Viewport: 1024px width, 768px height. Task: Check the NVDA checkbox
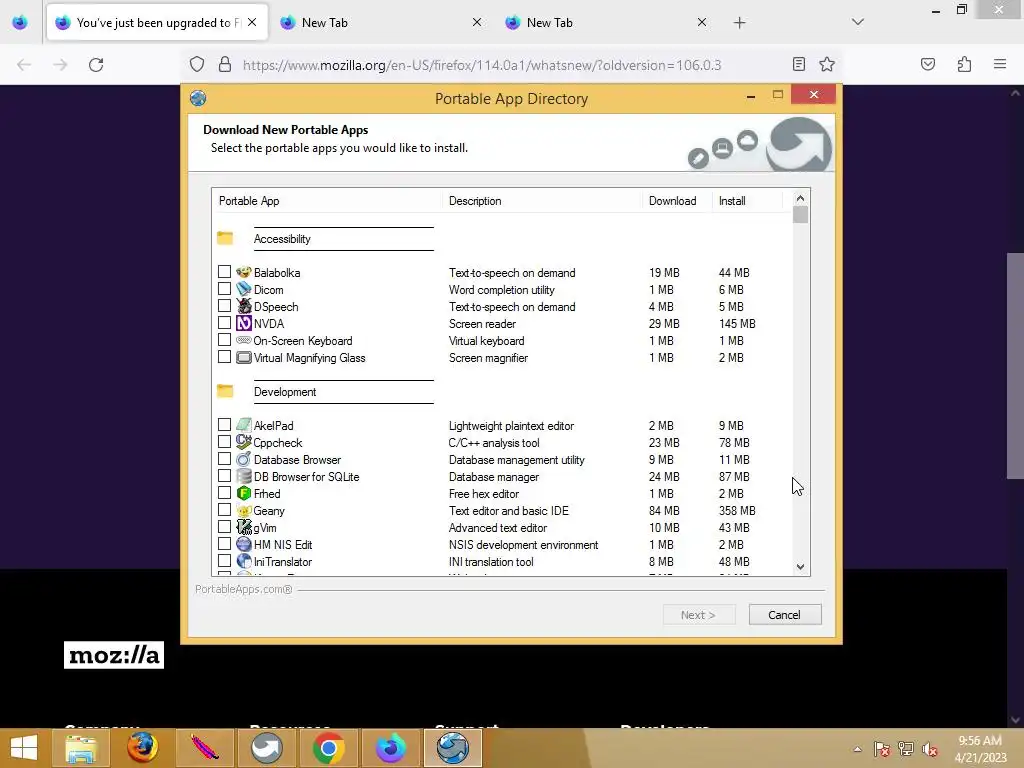click(224, 323)
